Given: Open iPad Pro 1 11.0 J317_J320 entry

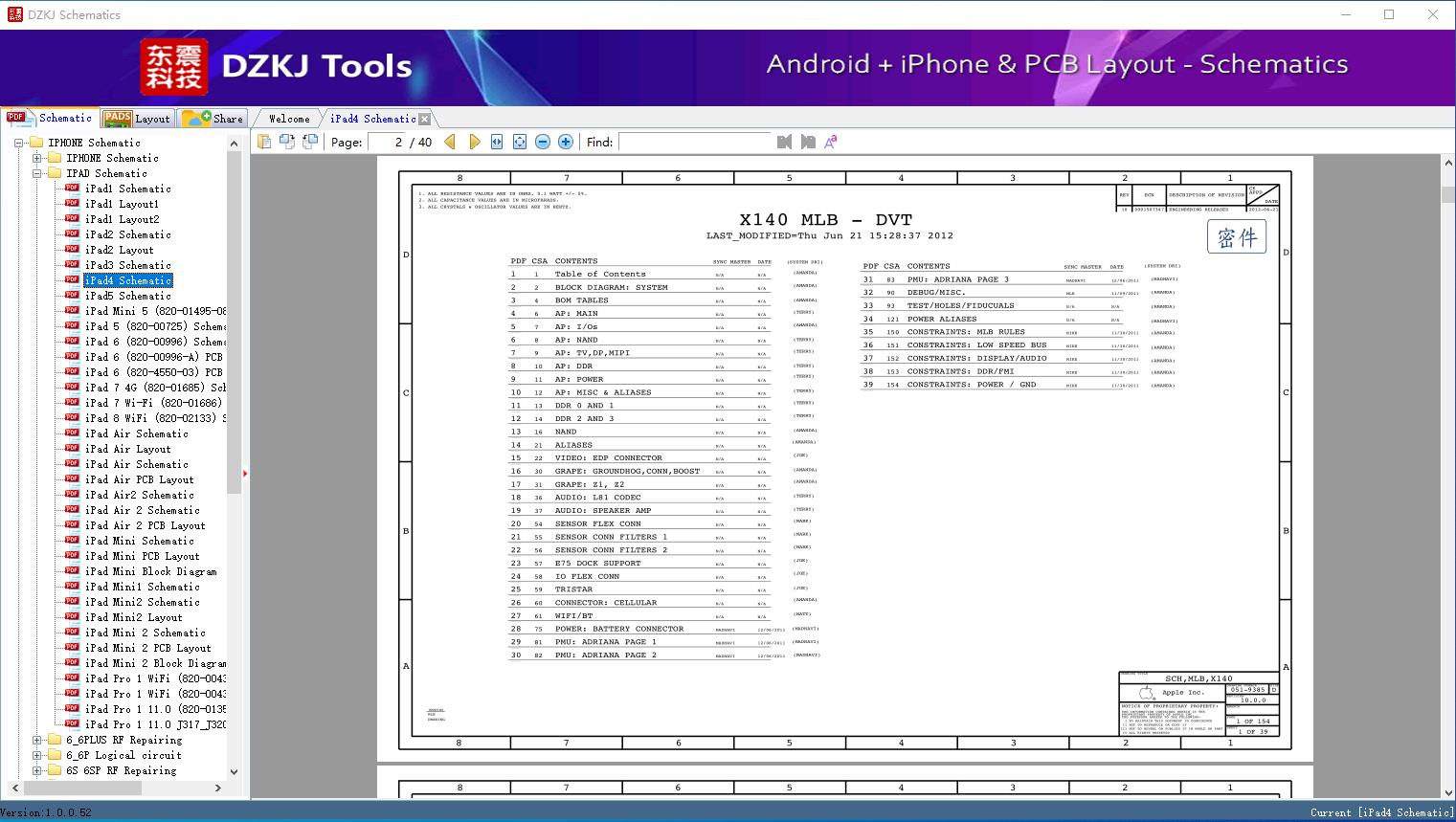Looking at the screenshot, I should click(156, 724).
